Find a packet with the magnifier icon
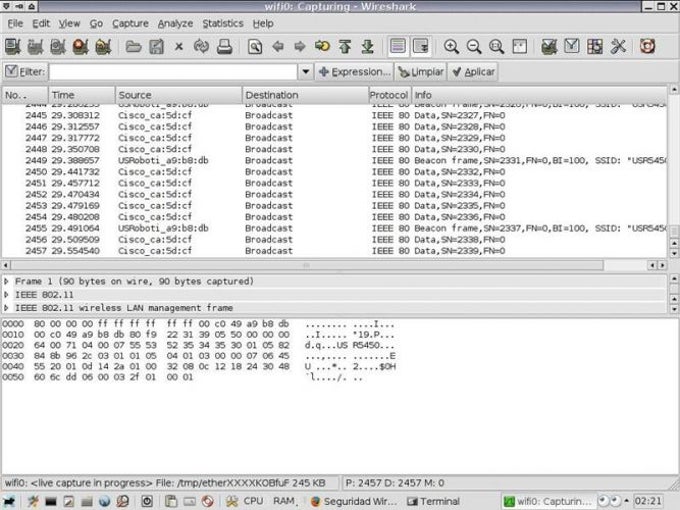Viewport: 680px width, 510px height. pyautogui.click(x=255, y=46)
